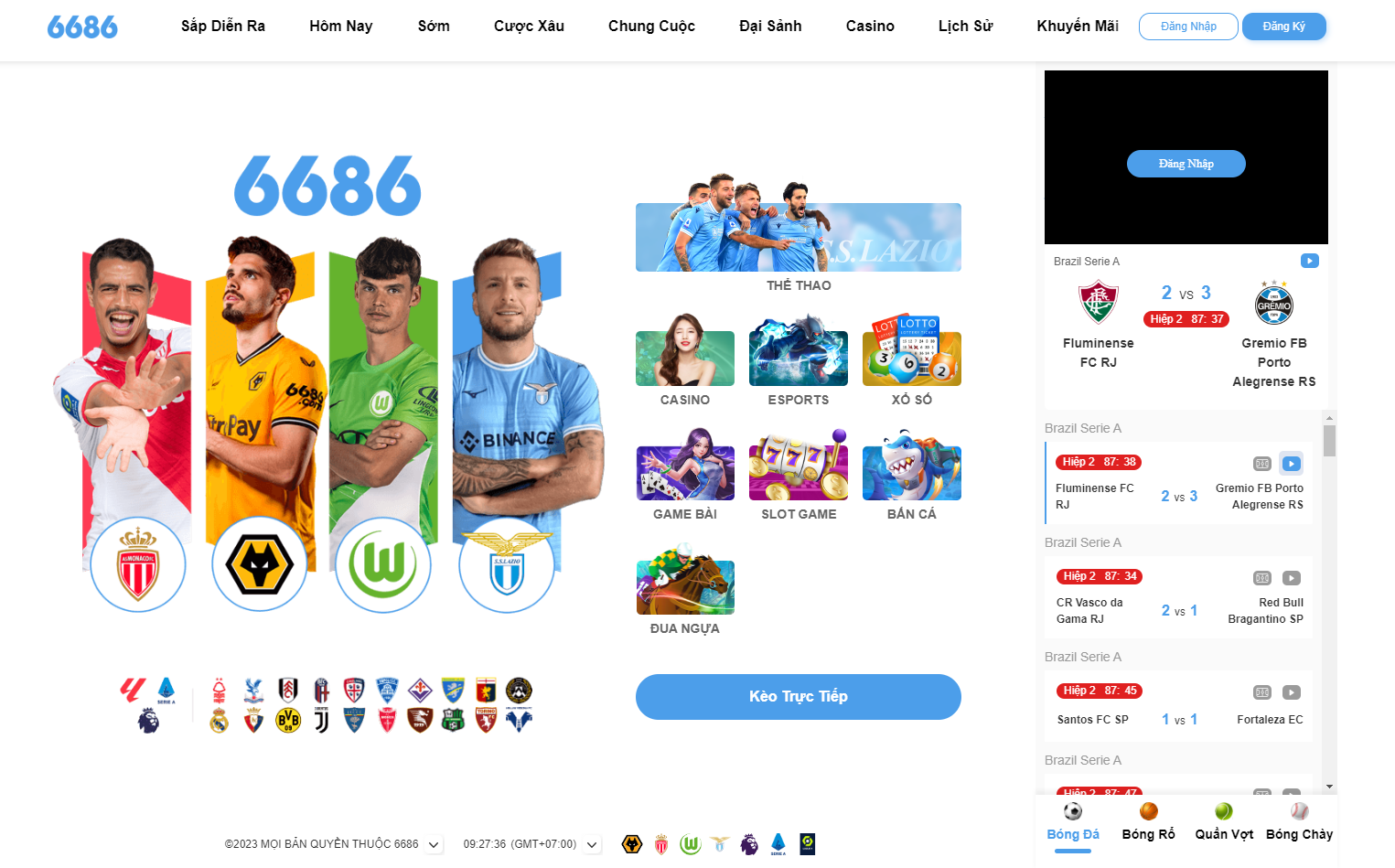Open the GMT+07:00 timezone dropdown
The width and height of the screenshot is (1395, 868).
point(592,844)
